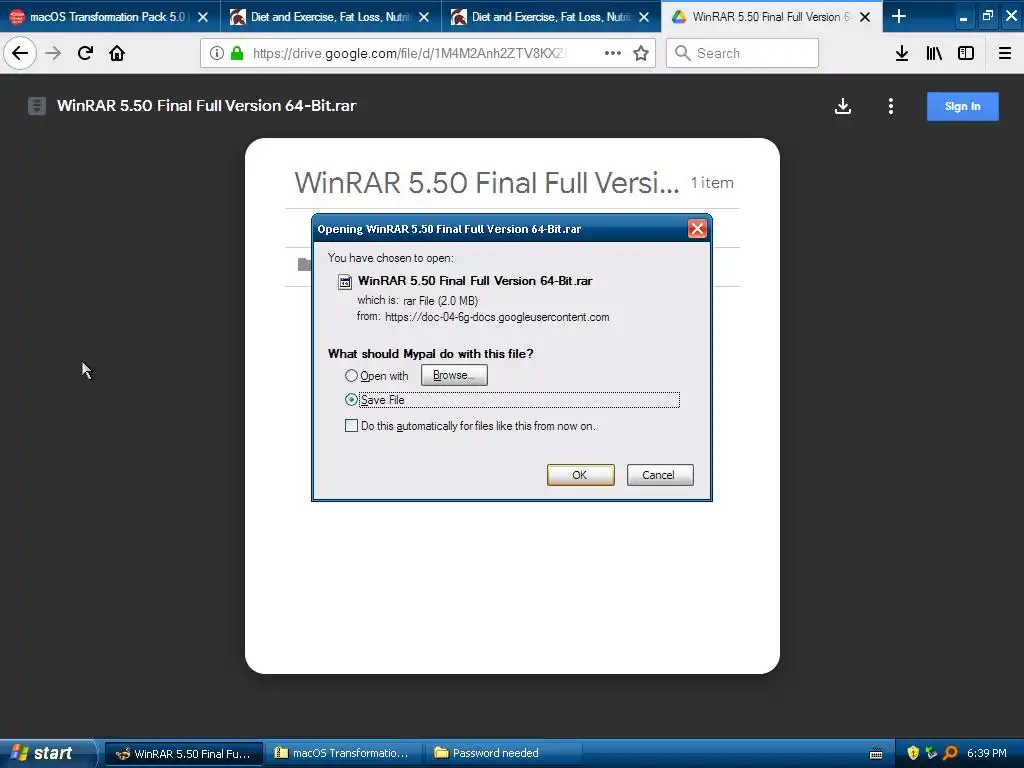The width and height of the screenshot is (1024, 768).
Task: Click the googleusercontent.com source URL text
Action: (x=497, y=317)
